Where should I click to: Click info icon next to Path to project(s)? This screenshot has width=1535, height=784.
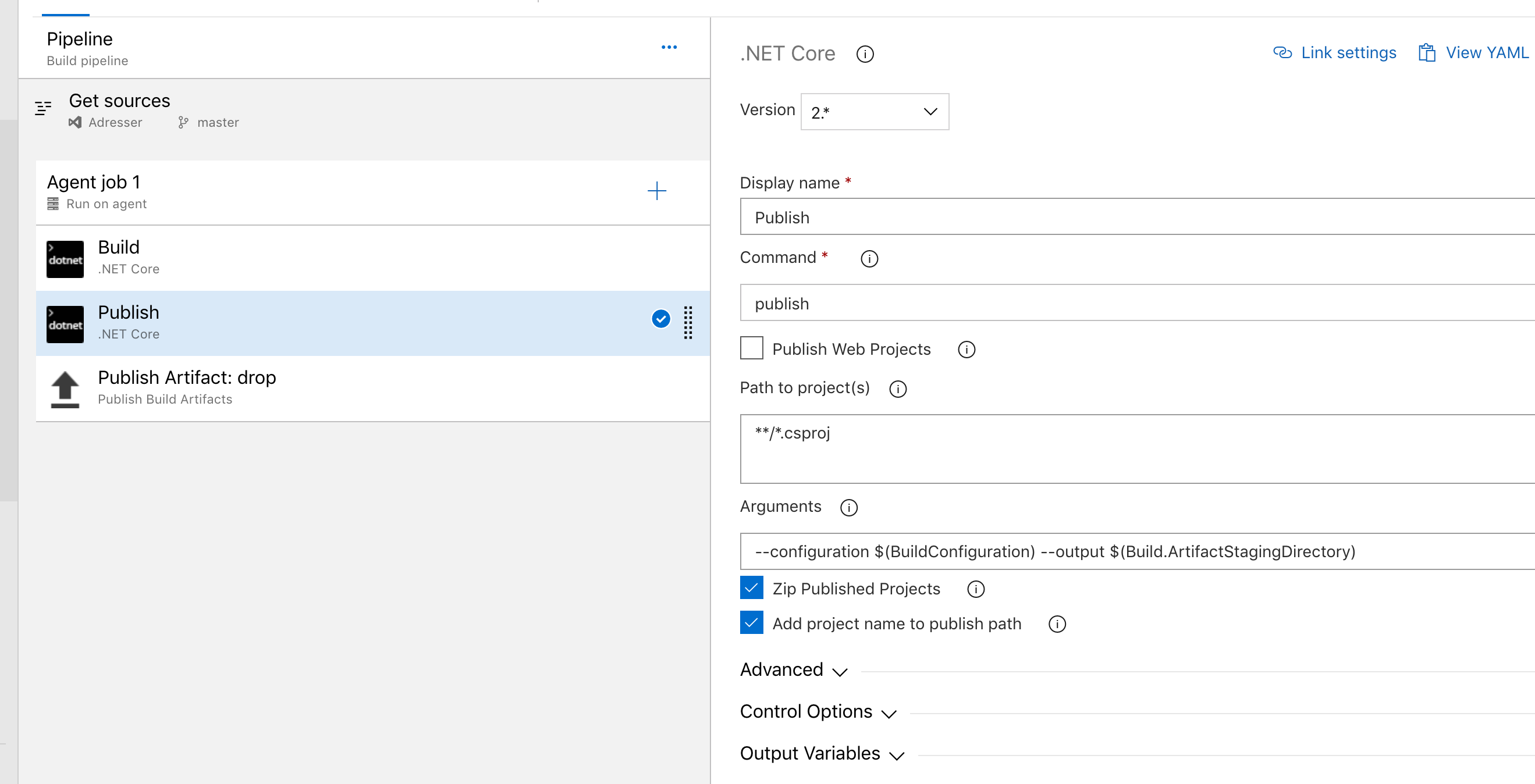click(x=897, y=389)
